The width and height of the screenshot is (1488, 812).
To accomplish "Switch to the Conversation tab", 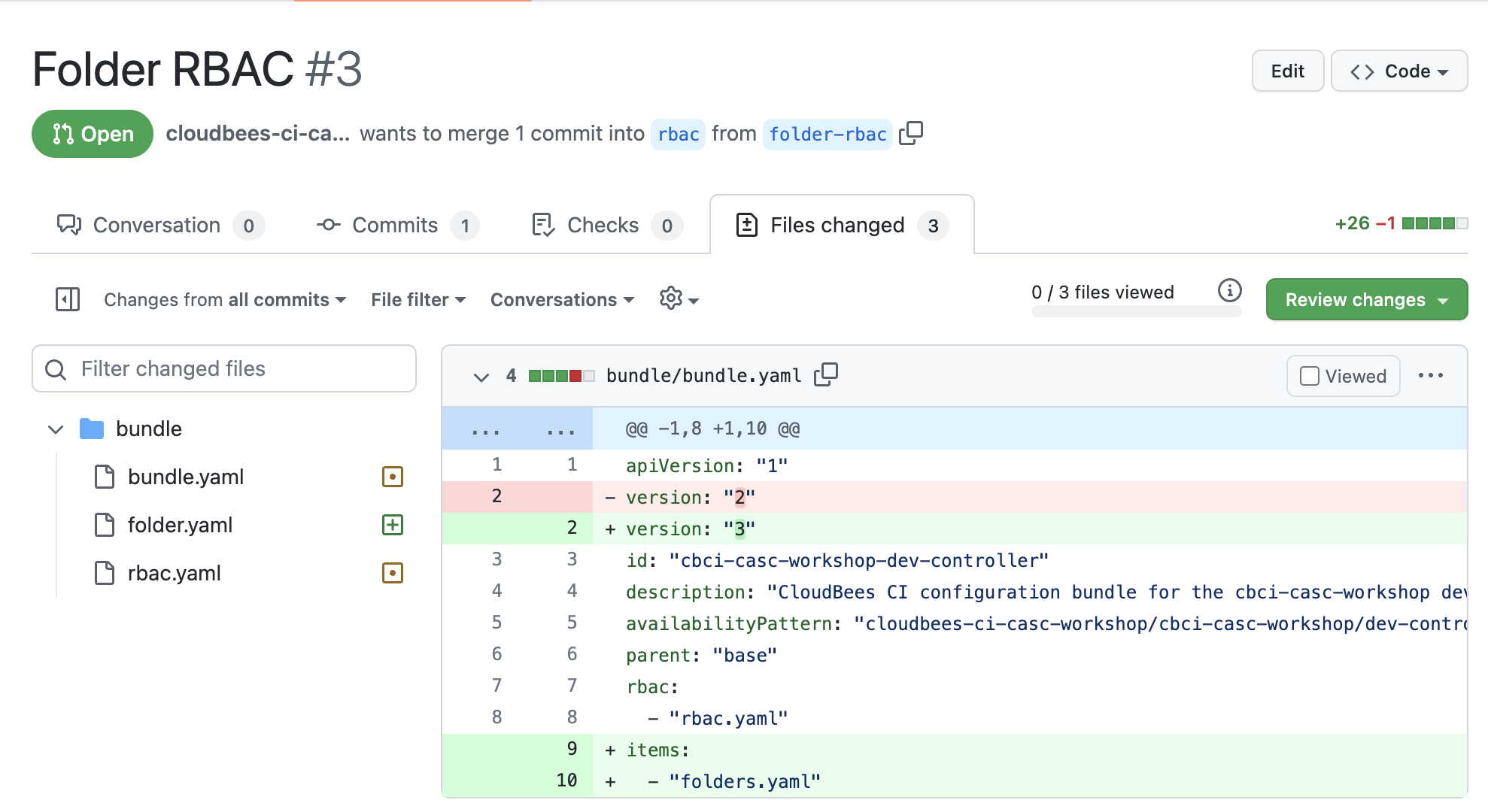I will coord(156,225).
